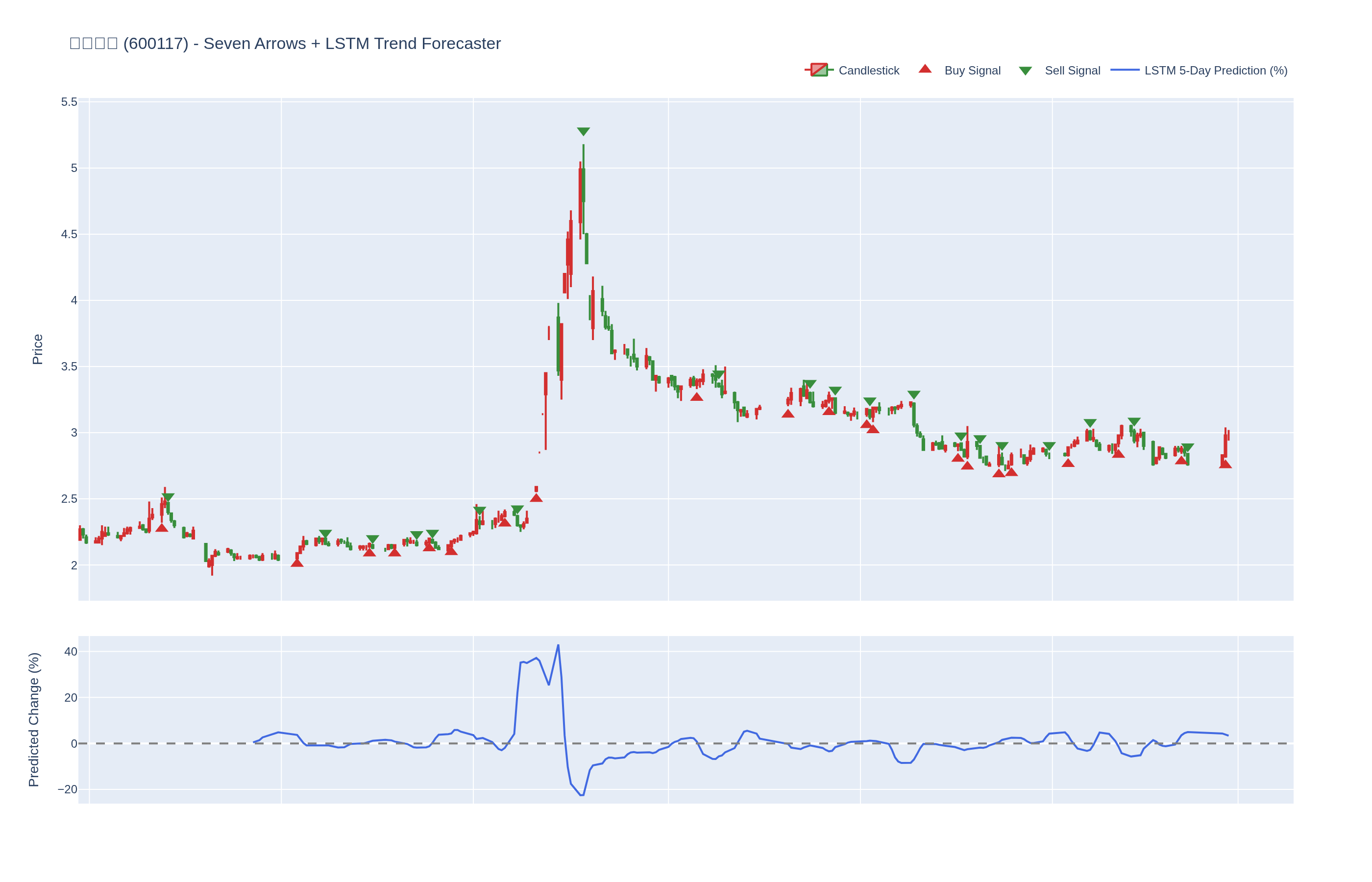This screenshot has height=882, width=1372.
Task: Hide the Buy Signal trace via its legend label
Action: (972, 71)
